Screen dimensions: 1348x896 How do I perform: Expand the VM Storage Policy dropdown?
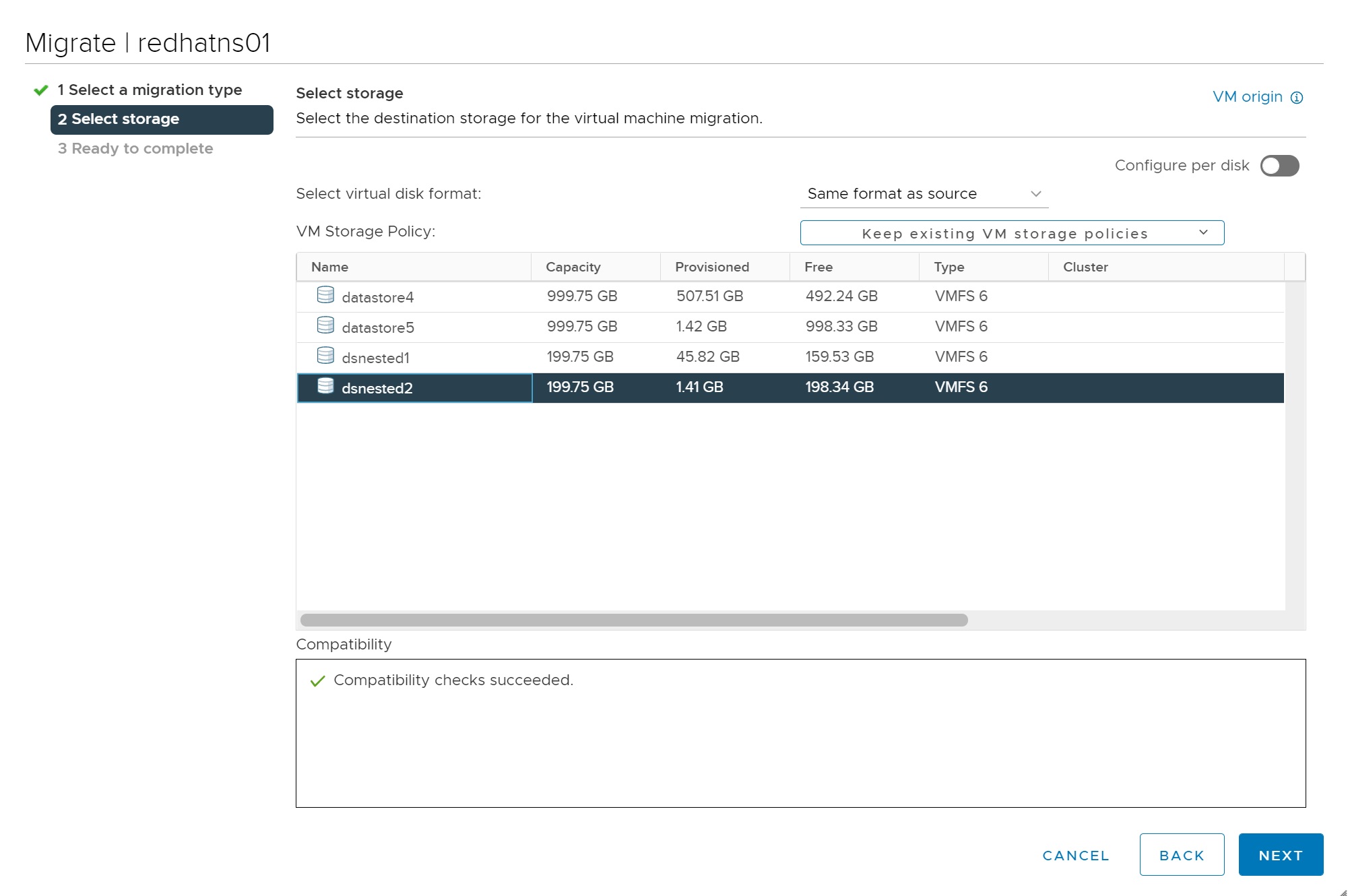coord(1011,233)
